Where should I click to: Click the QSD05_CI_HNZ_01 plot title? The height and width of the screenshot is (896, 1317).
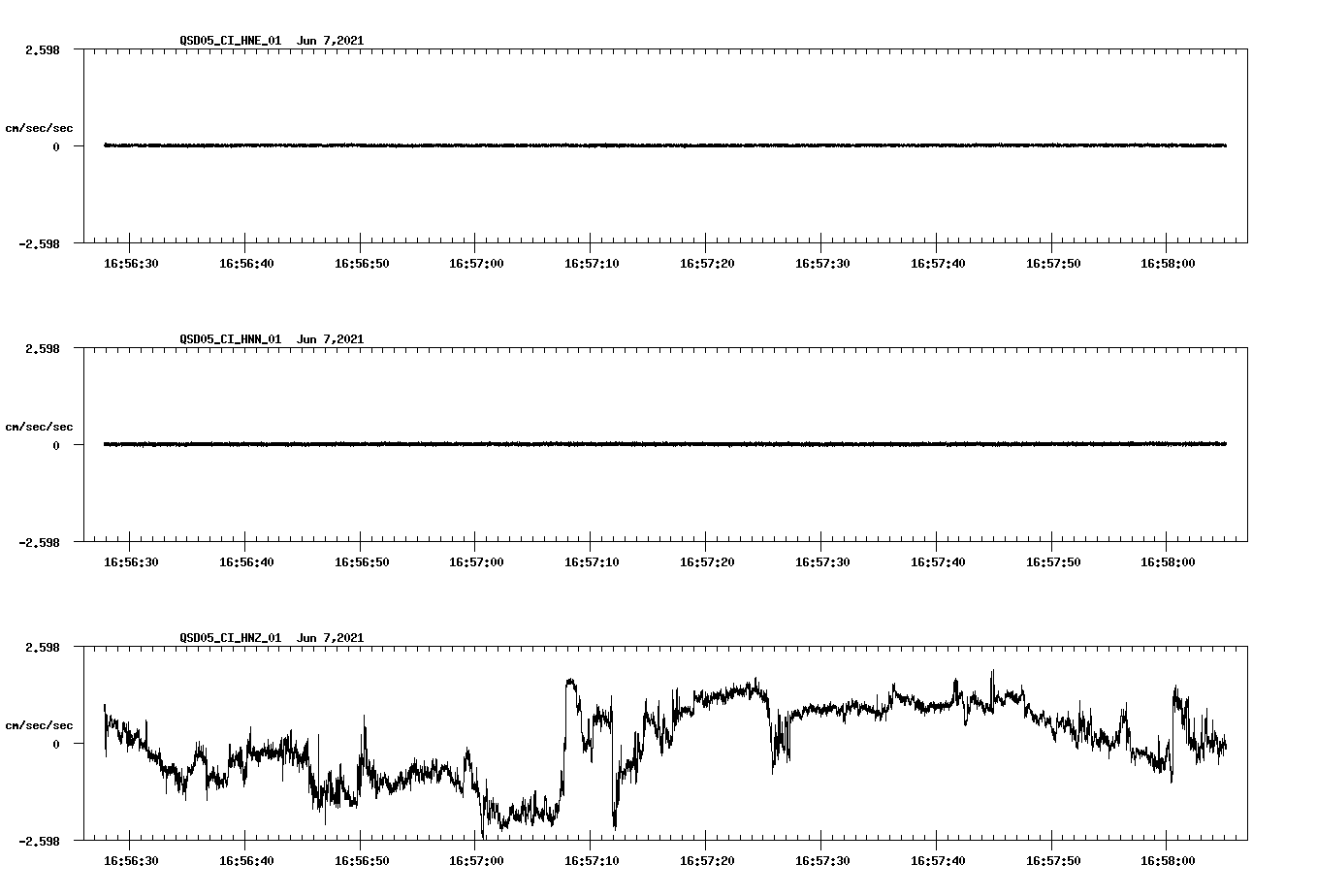[x=272, y=638]
